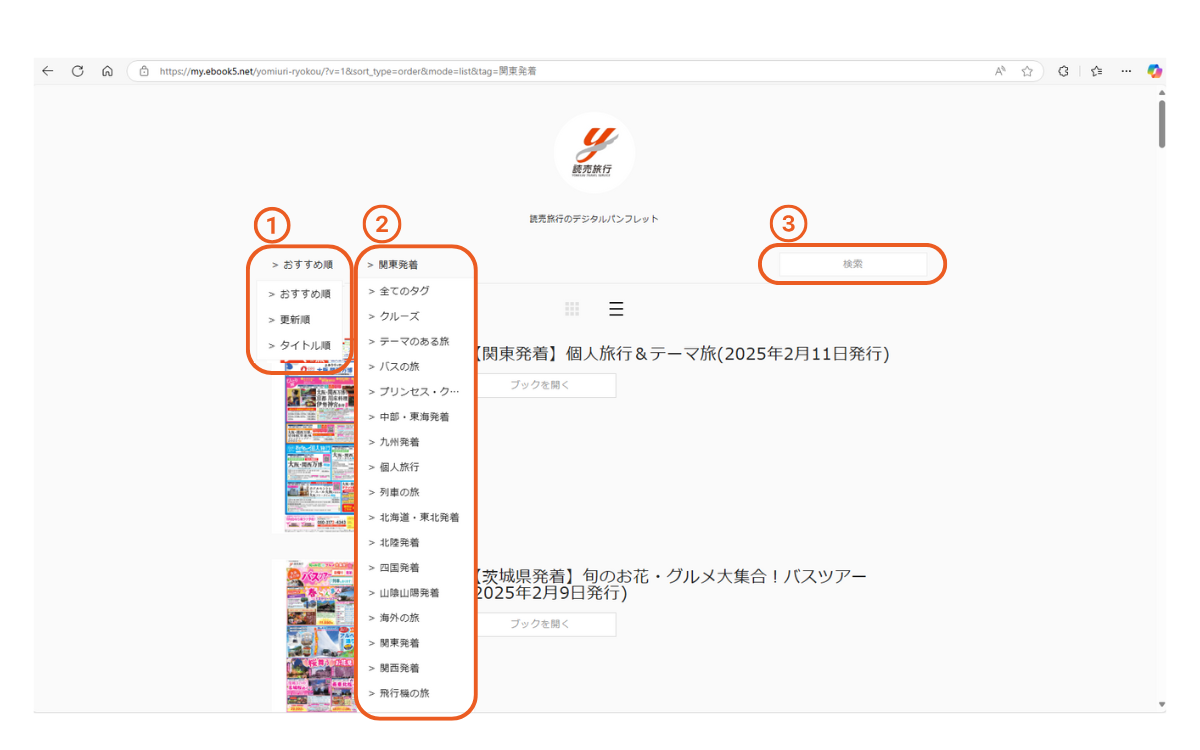Open the browser Settings and more menu
The width and height of the screenshot is (1200, 750).
click(1126, 71)
